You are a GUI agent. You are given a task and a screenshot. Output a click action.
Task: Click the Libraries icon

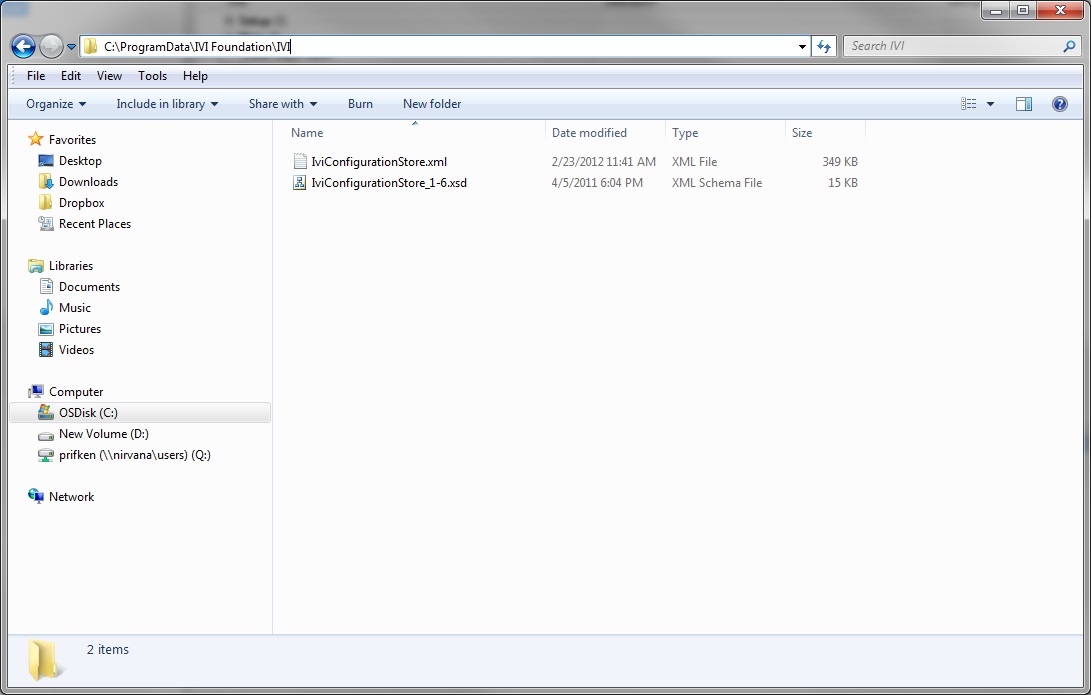click(35, 266)
